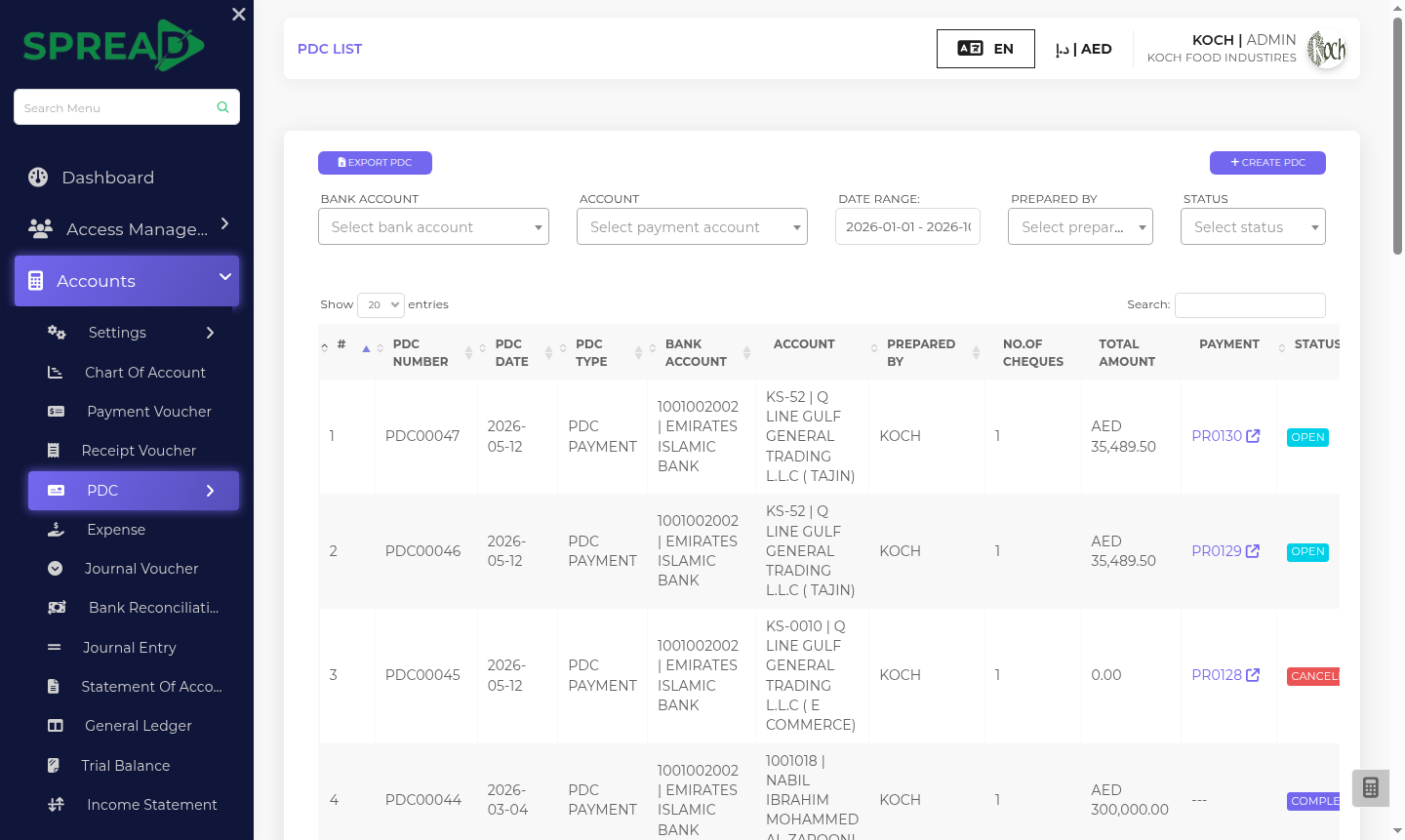Click the Chart Of Account icon
This screenshot has height=840, width=1405.
click(56, 373)
